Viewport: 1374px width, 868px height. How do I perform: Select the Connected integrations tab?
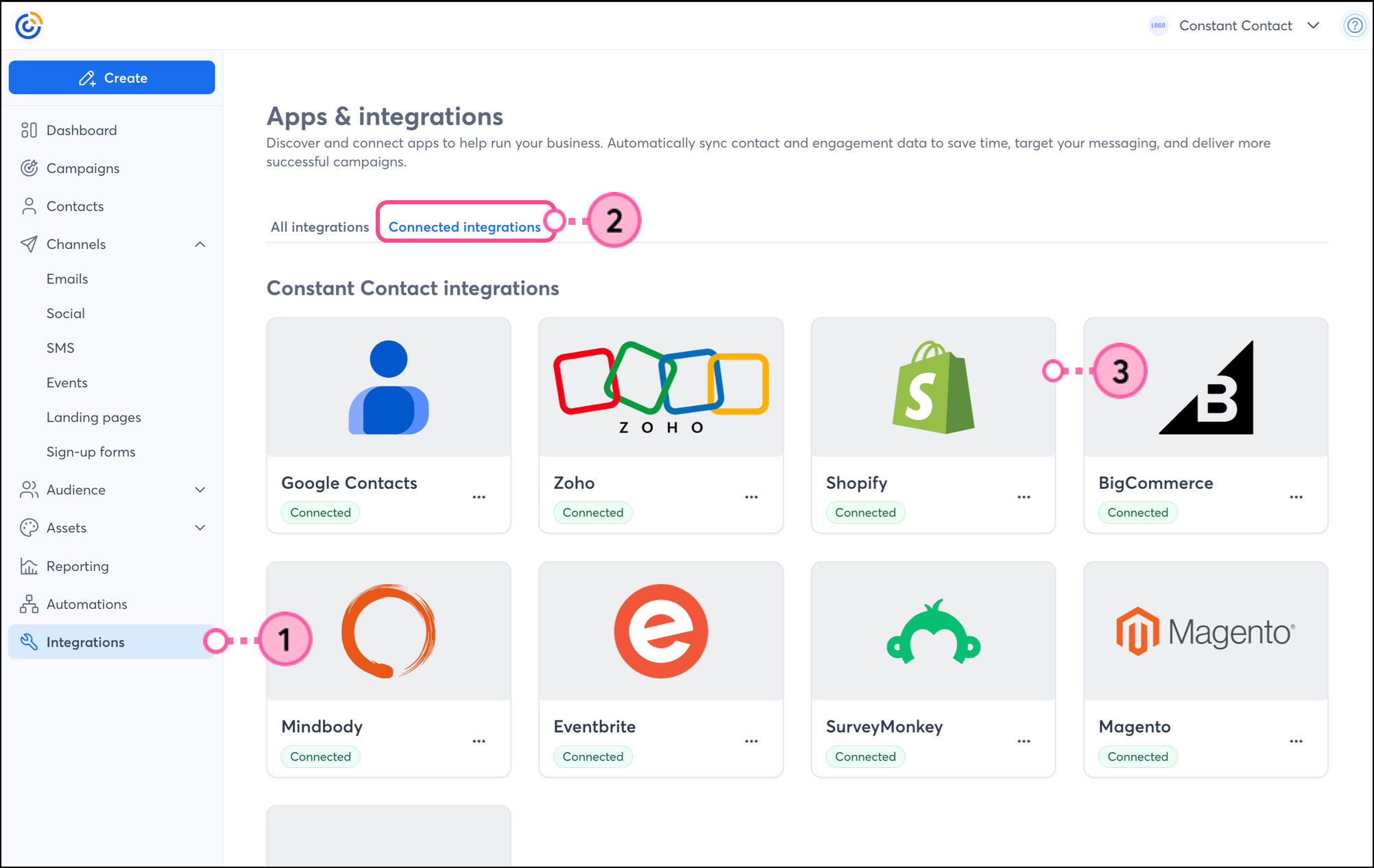(464, 227)
